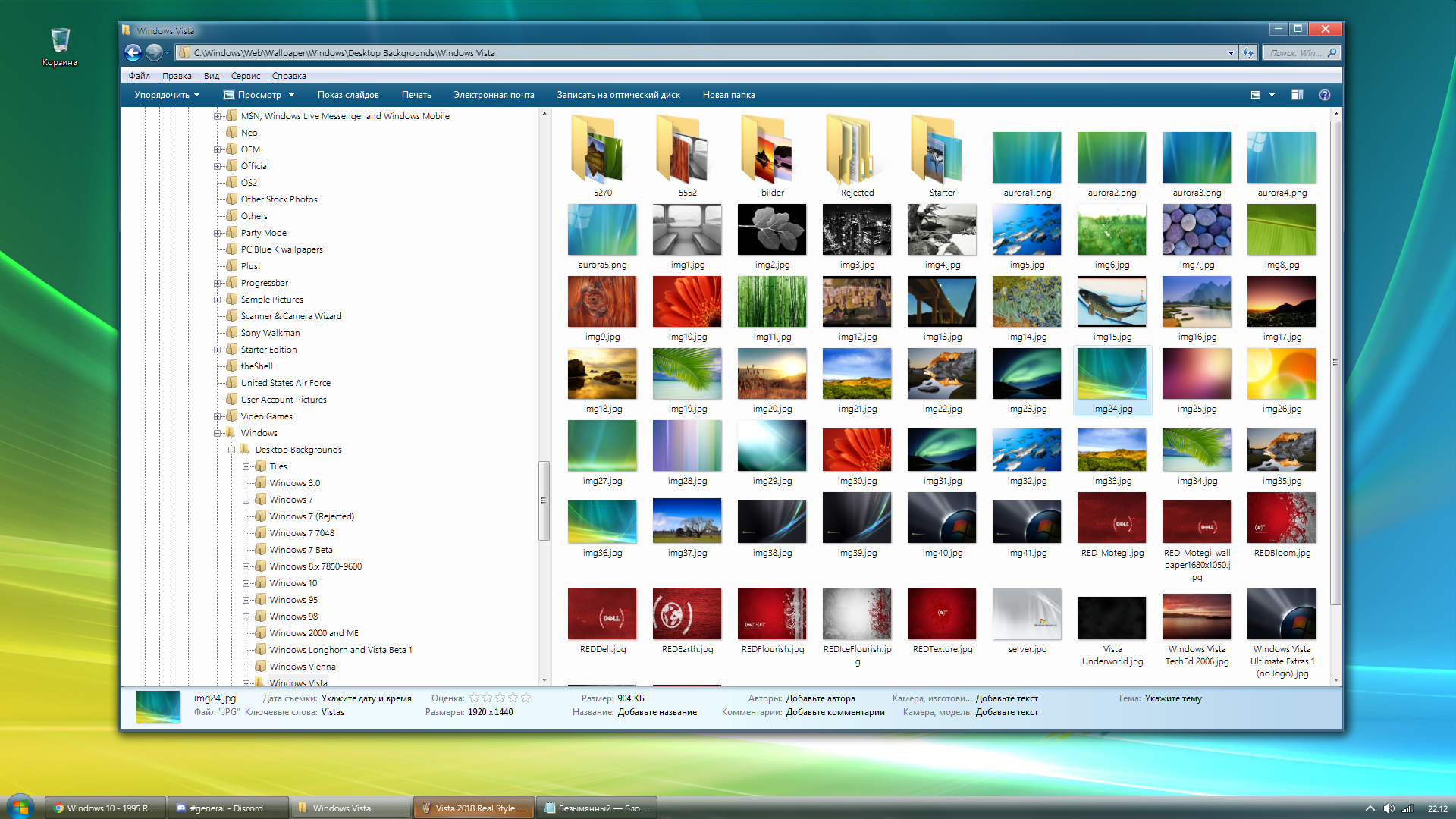1456x819 pixels.
Task: Select the 5552 folder
Action: click(x=688, y=155)
